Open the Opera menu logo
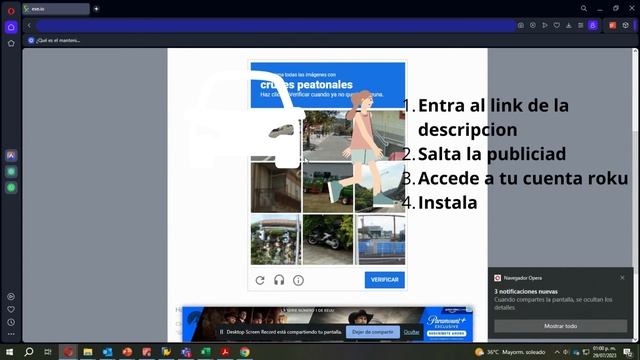The image size is (640, 360). [11, 11]
